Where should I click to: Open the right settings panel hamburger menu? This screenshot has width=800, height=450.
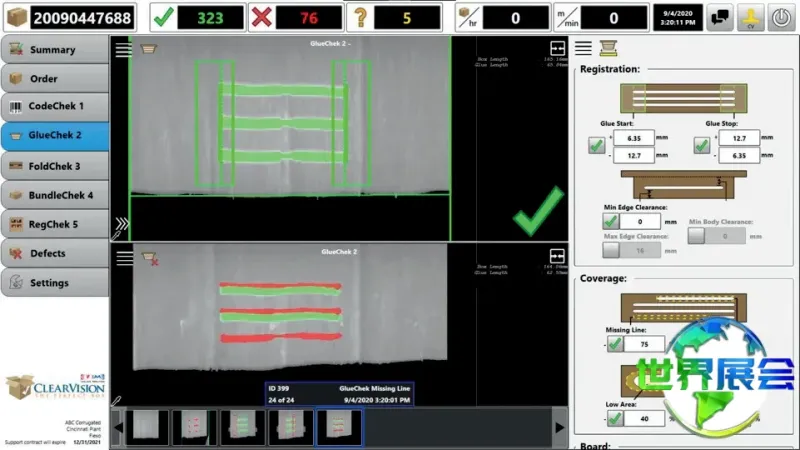[x=583, y=48]
